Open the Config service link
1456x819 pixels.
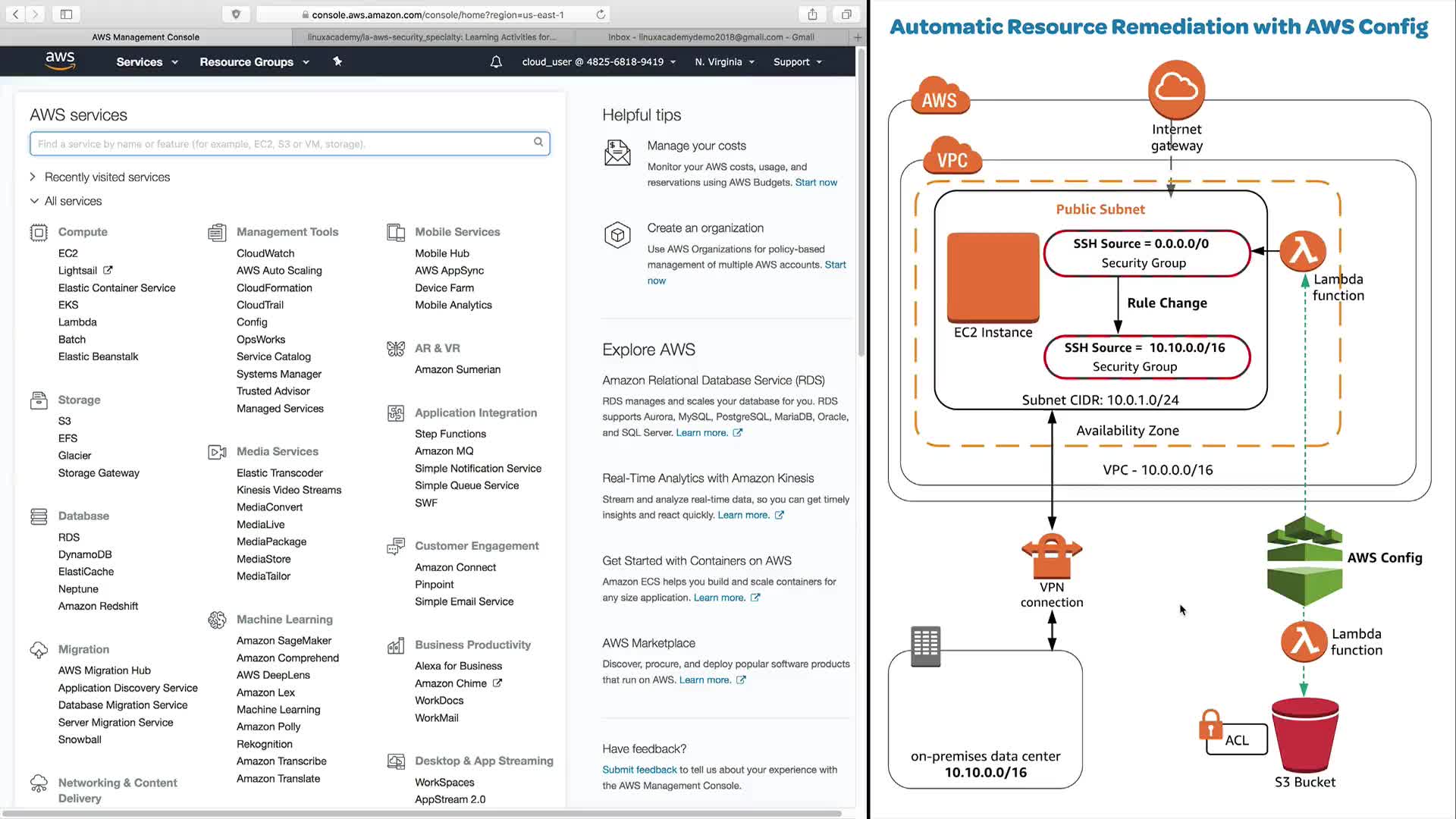pos(252,322)
